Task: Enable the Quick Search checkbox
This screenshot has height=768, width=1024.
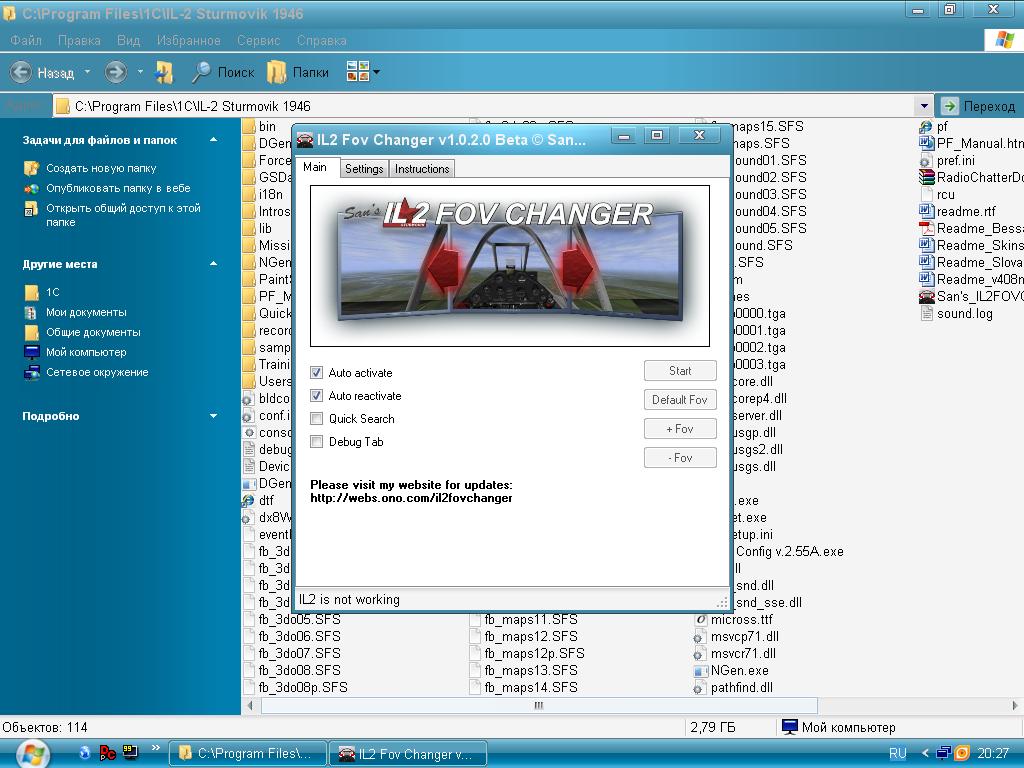Action: (x=317, y=419)
